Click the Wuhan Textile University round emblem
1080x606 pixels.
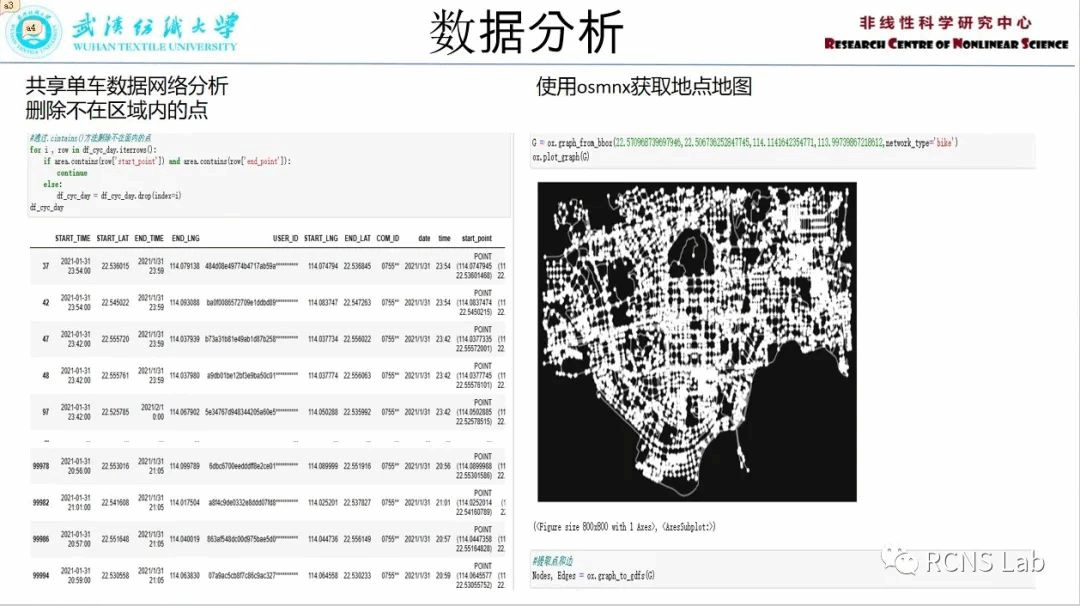tap(34, 30)
